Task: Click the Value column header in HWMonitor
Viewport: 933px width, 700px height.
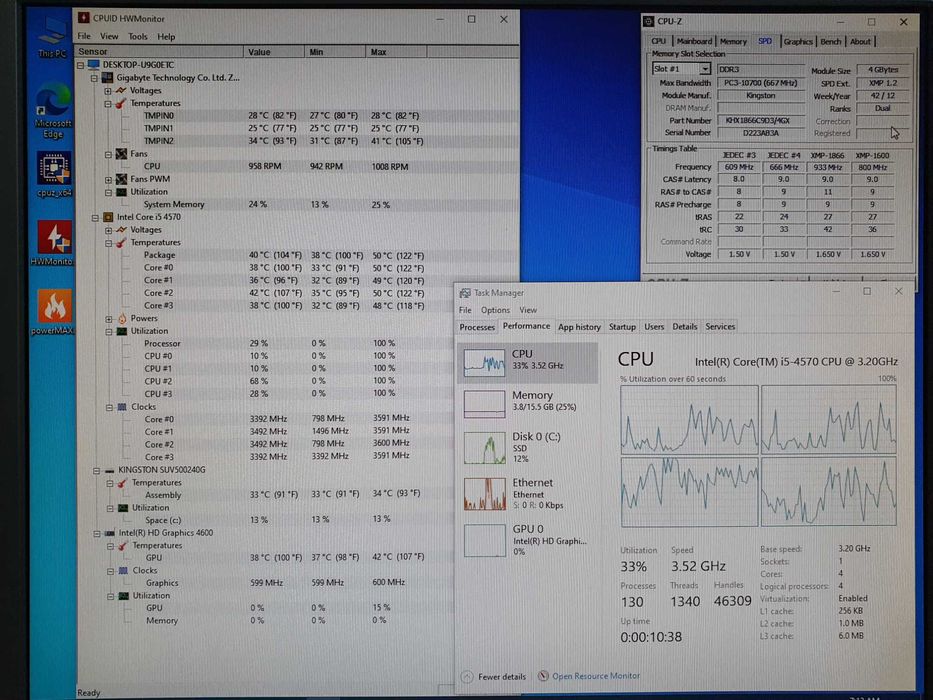Action: pos(274,52)
